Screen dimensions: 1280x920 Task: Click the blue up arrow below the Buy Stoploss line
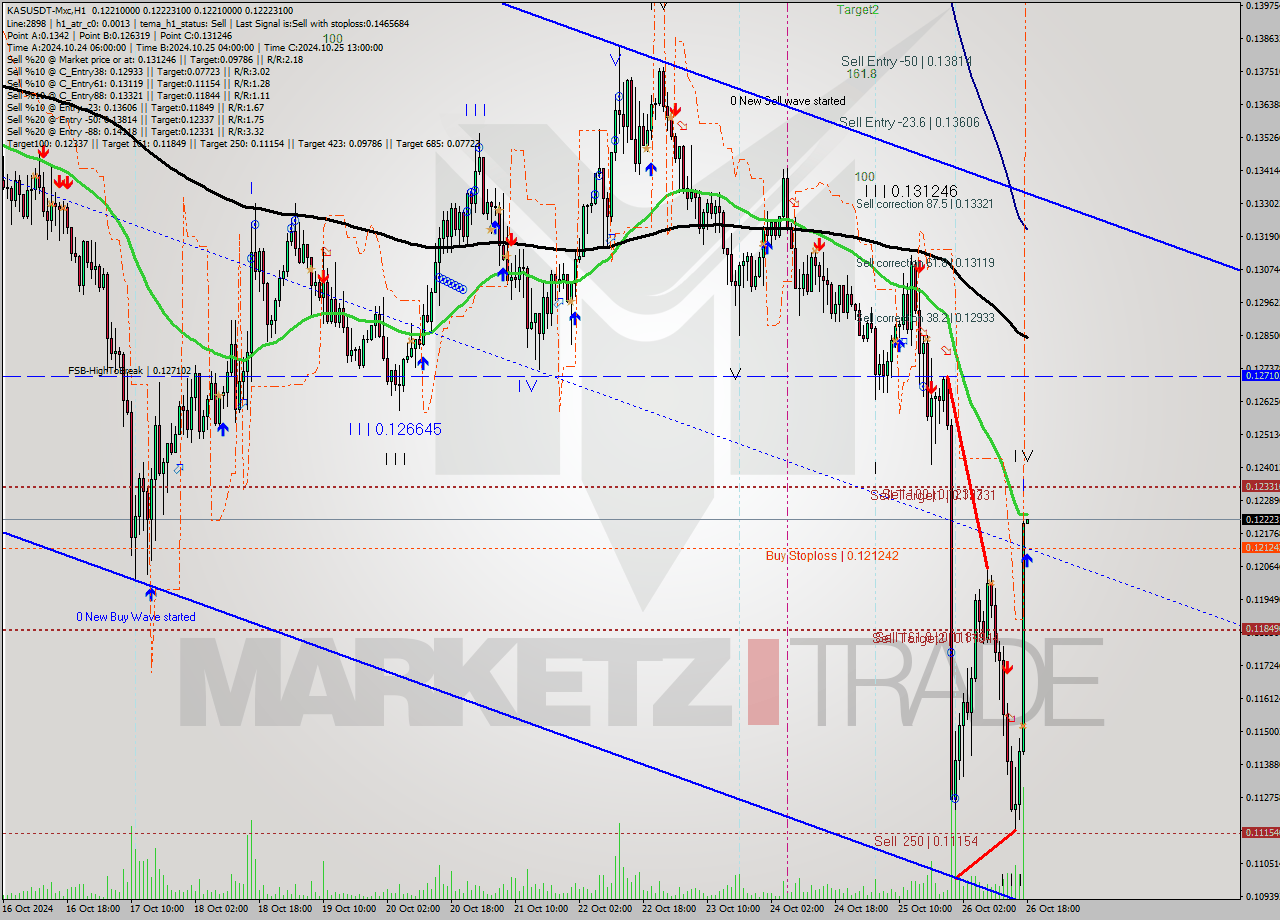coord(1027,559)
